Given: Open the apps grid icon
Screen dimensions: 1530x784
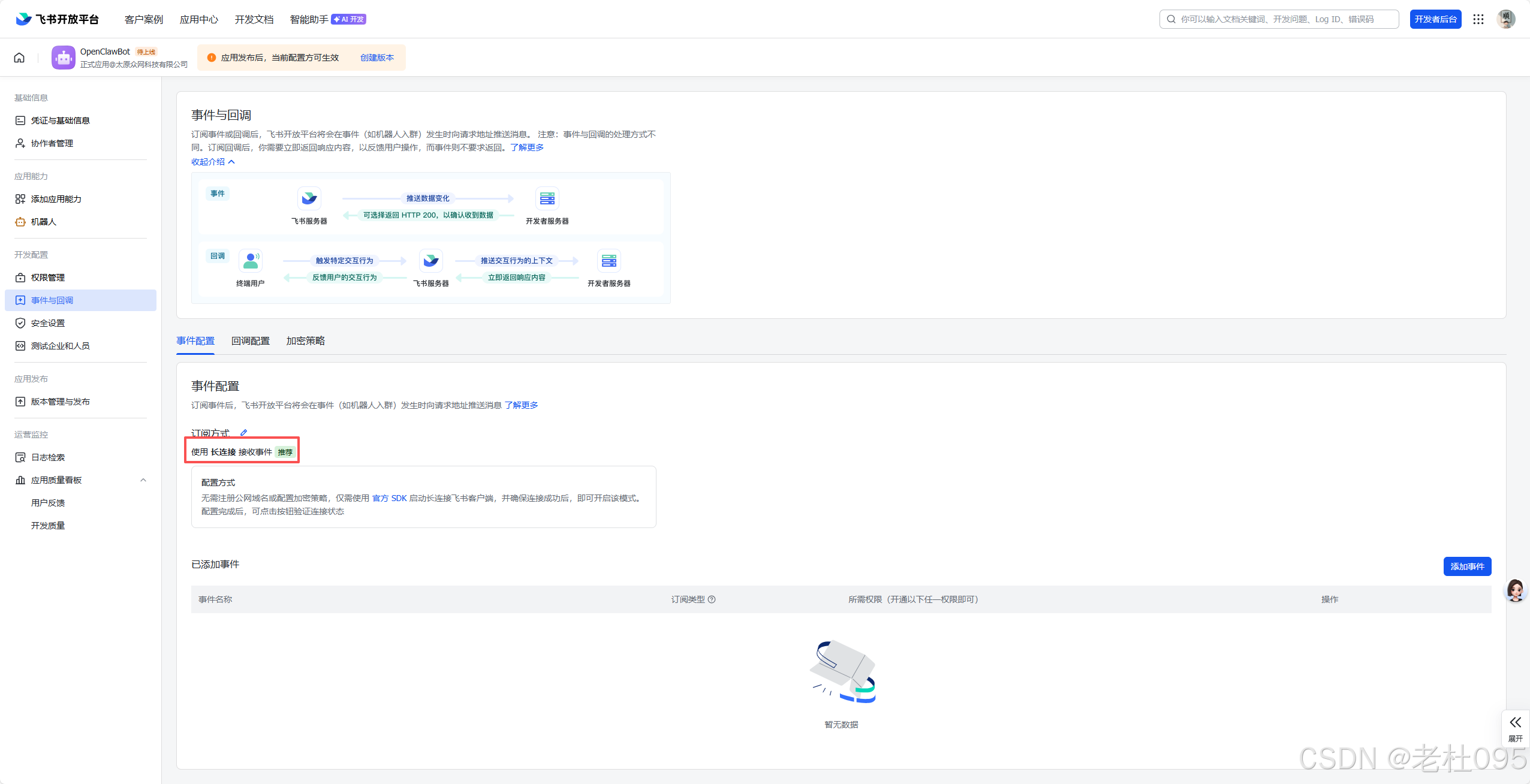Looking at the screenshot, I should point(1478,19).
